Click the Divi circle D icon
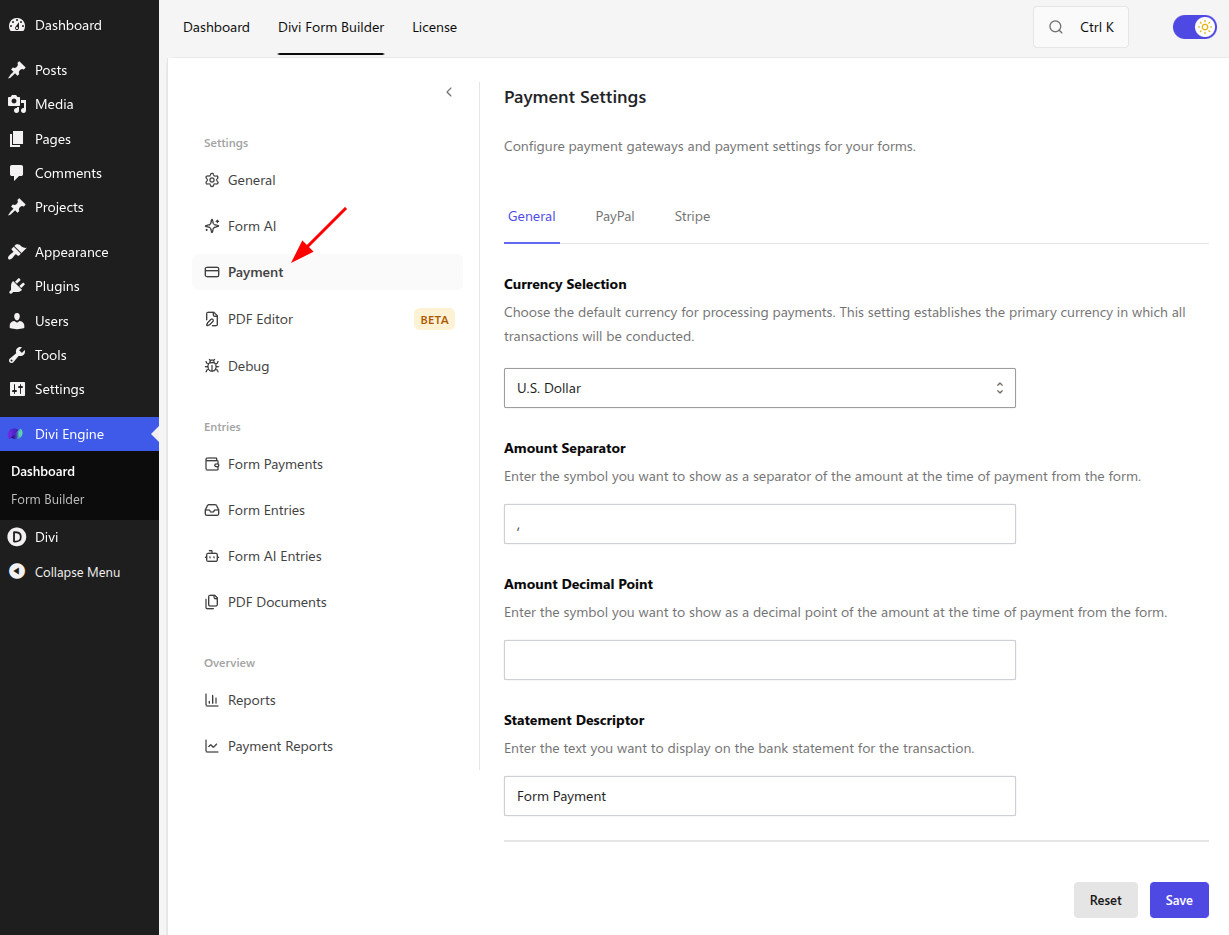Image resolution: width=1229 pixels, height=935 pixels. coord(17,537)
